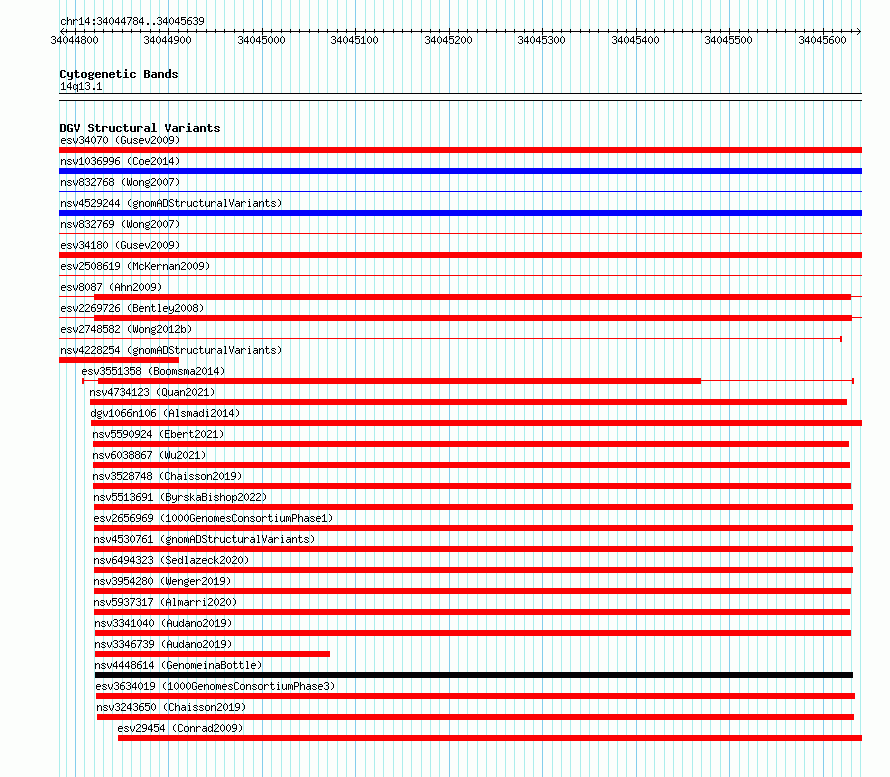Select nsv5513691 (ByrskaBishop2022) label

click(180, 497)
